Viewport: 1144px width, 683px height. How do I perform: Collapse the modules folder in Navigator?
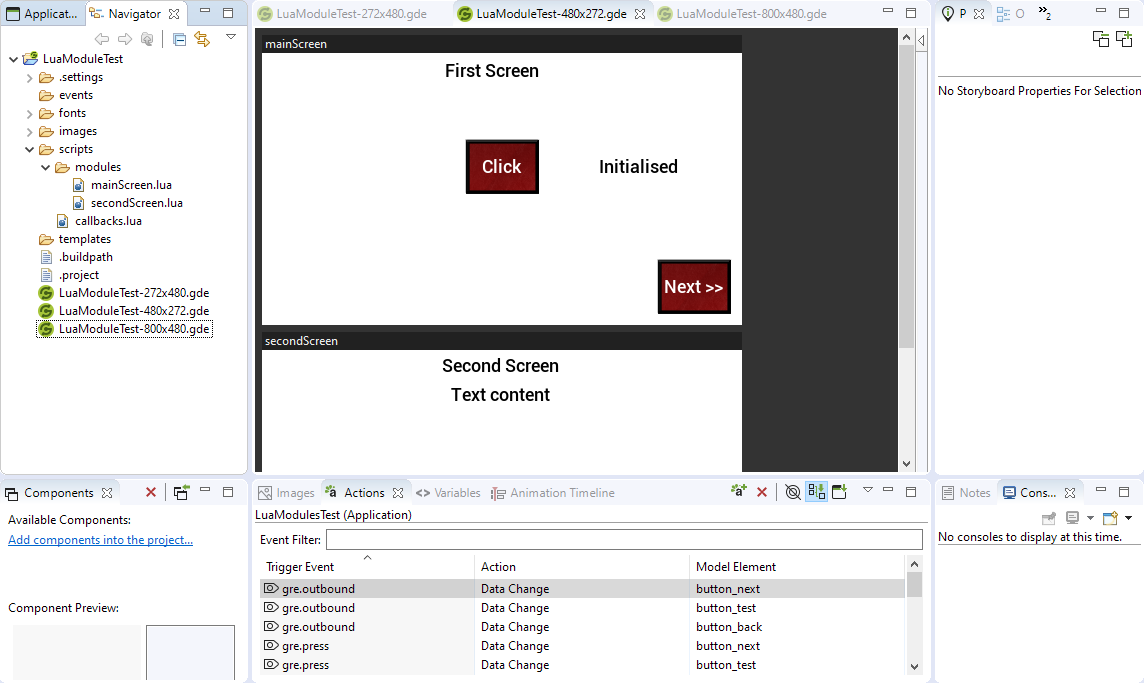(46, 167)
